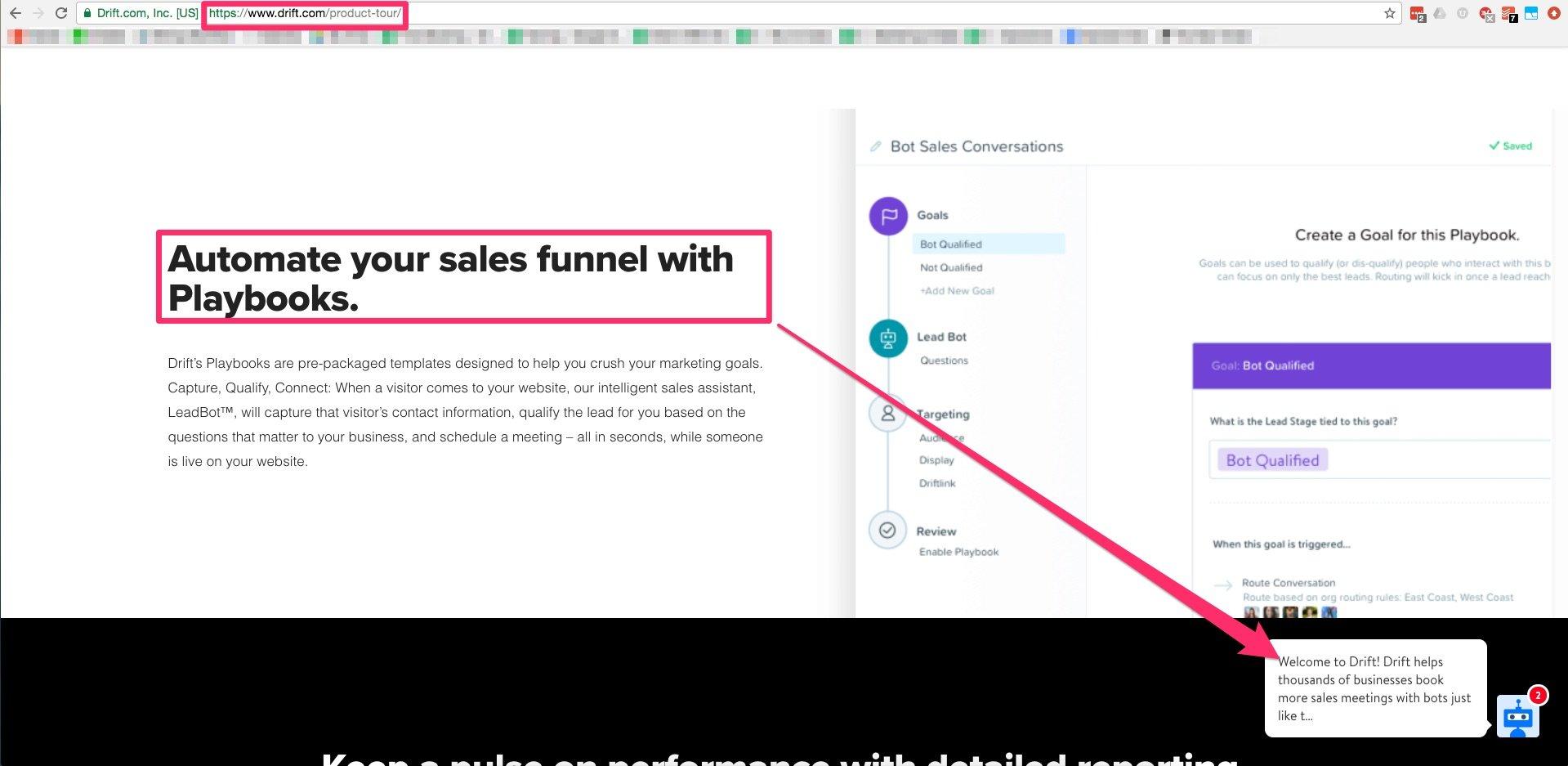Open the 'Welcome to Drift!' chat message bubble
The image size is (1568, 766).
tap(1375, 688)
